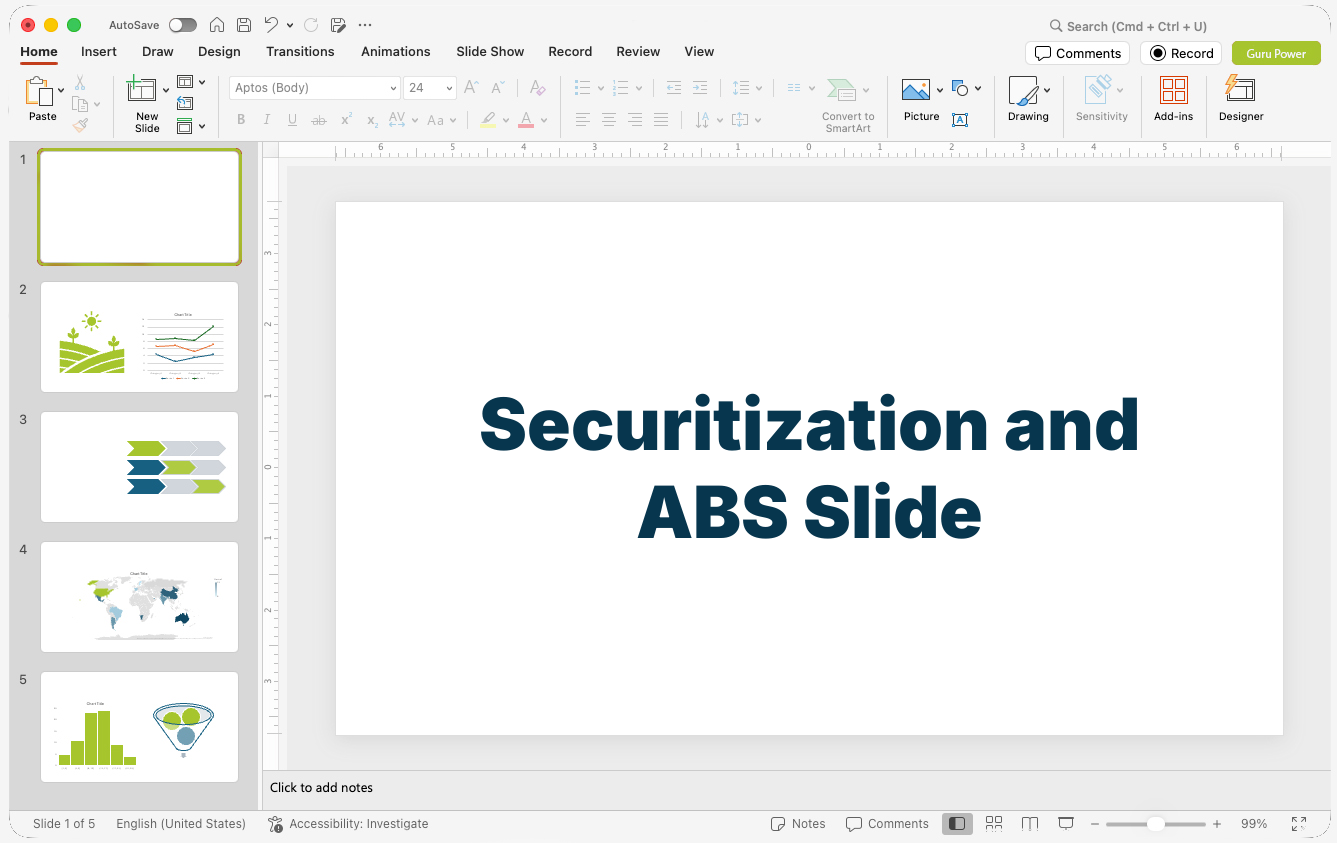
Task: Click the Slide Sorter view icon
Action: pos(994,824)
